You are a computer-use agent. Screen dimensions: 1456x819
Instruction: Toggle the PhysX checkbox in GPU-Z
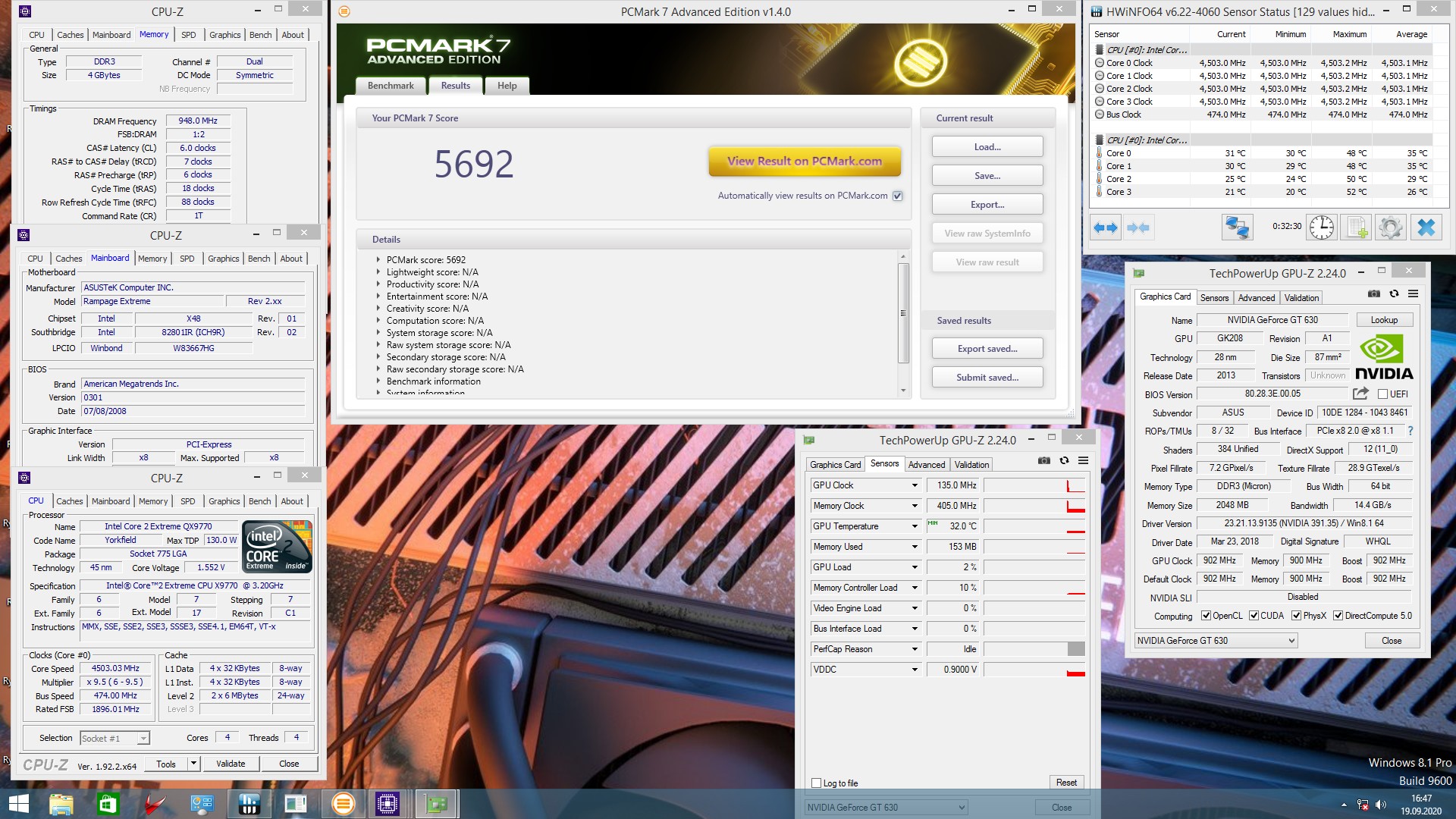1296,616
